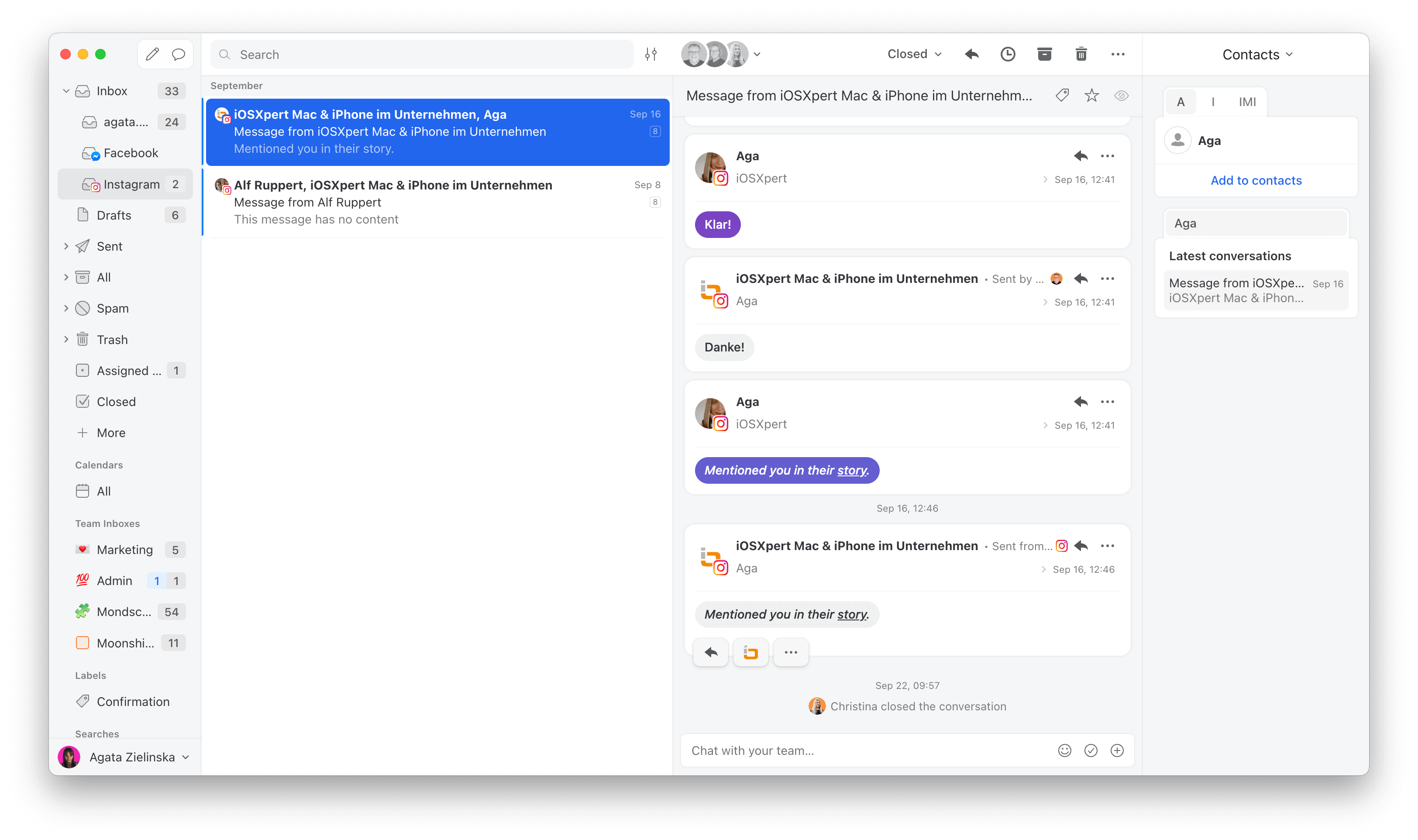The image size is (1418, 840).
Task: Click Add to contacts button for Aga
Action: (1256, 180)
